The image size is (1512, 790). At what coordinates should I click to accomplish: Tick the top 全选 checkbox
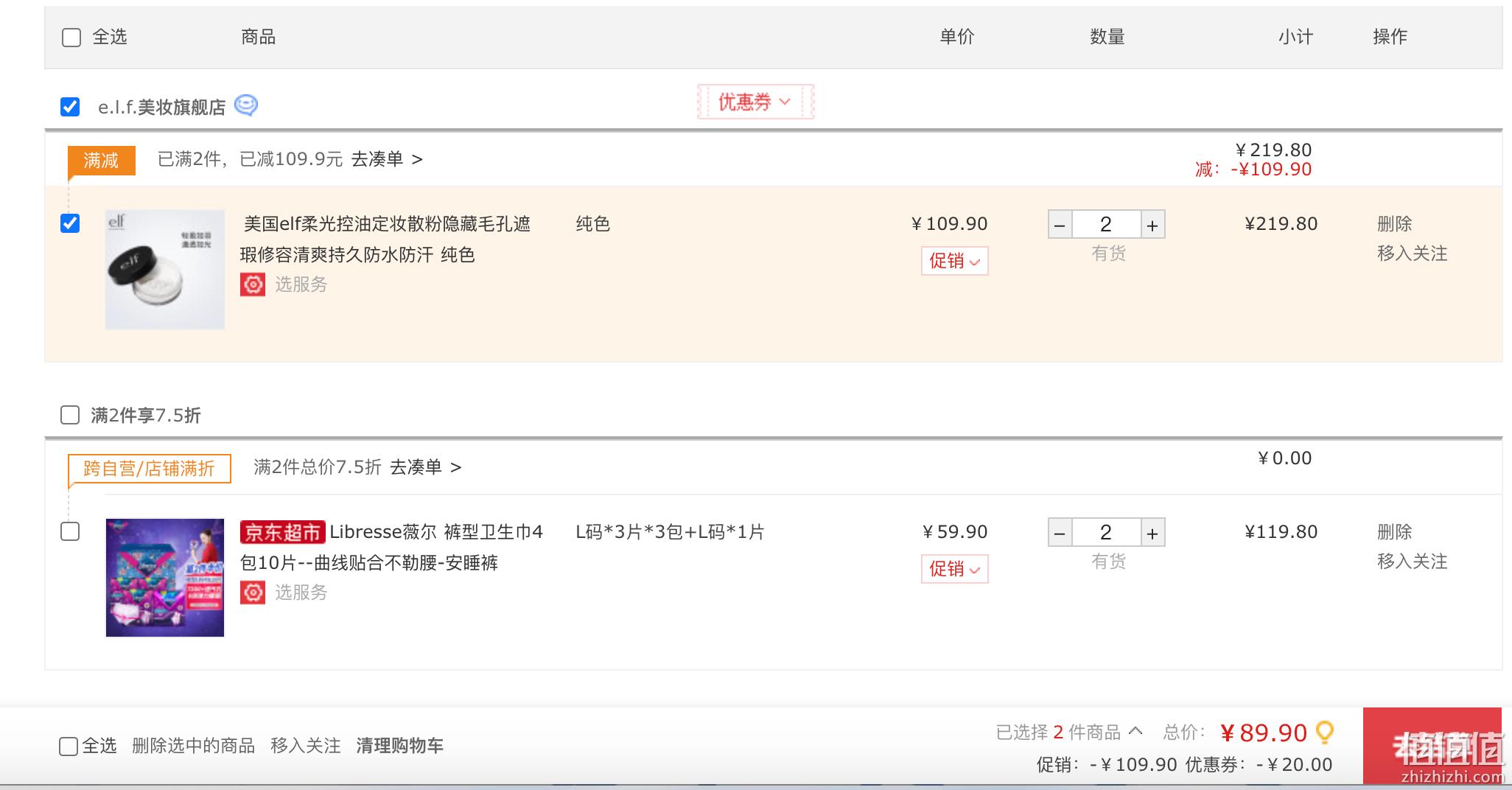pyautogui.click(x=71, y=38)
